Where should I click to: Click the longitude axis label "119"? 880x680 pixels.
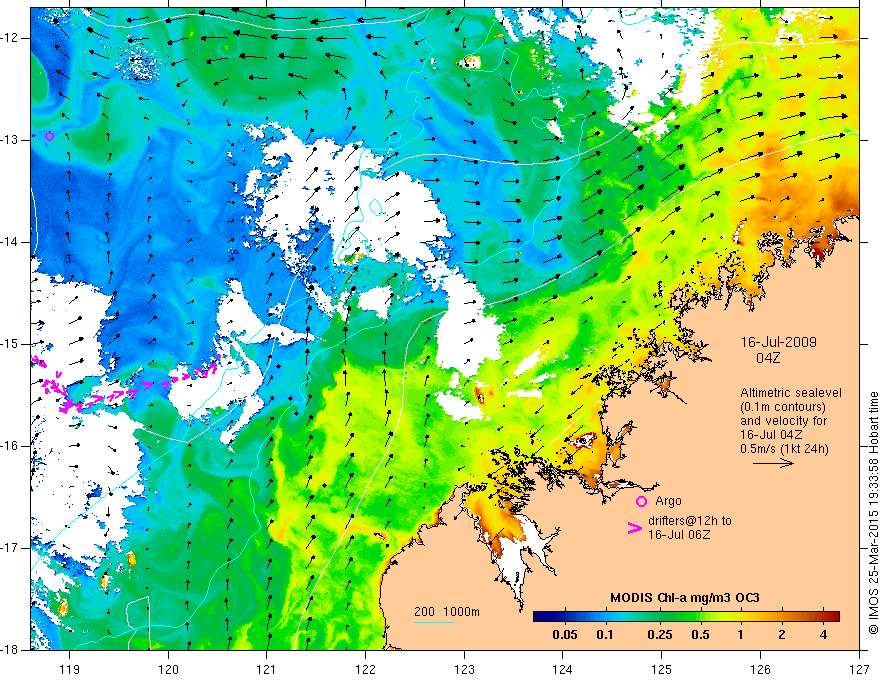pos(69,669)
